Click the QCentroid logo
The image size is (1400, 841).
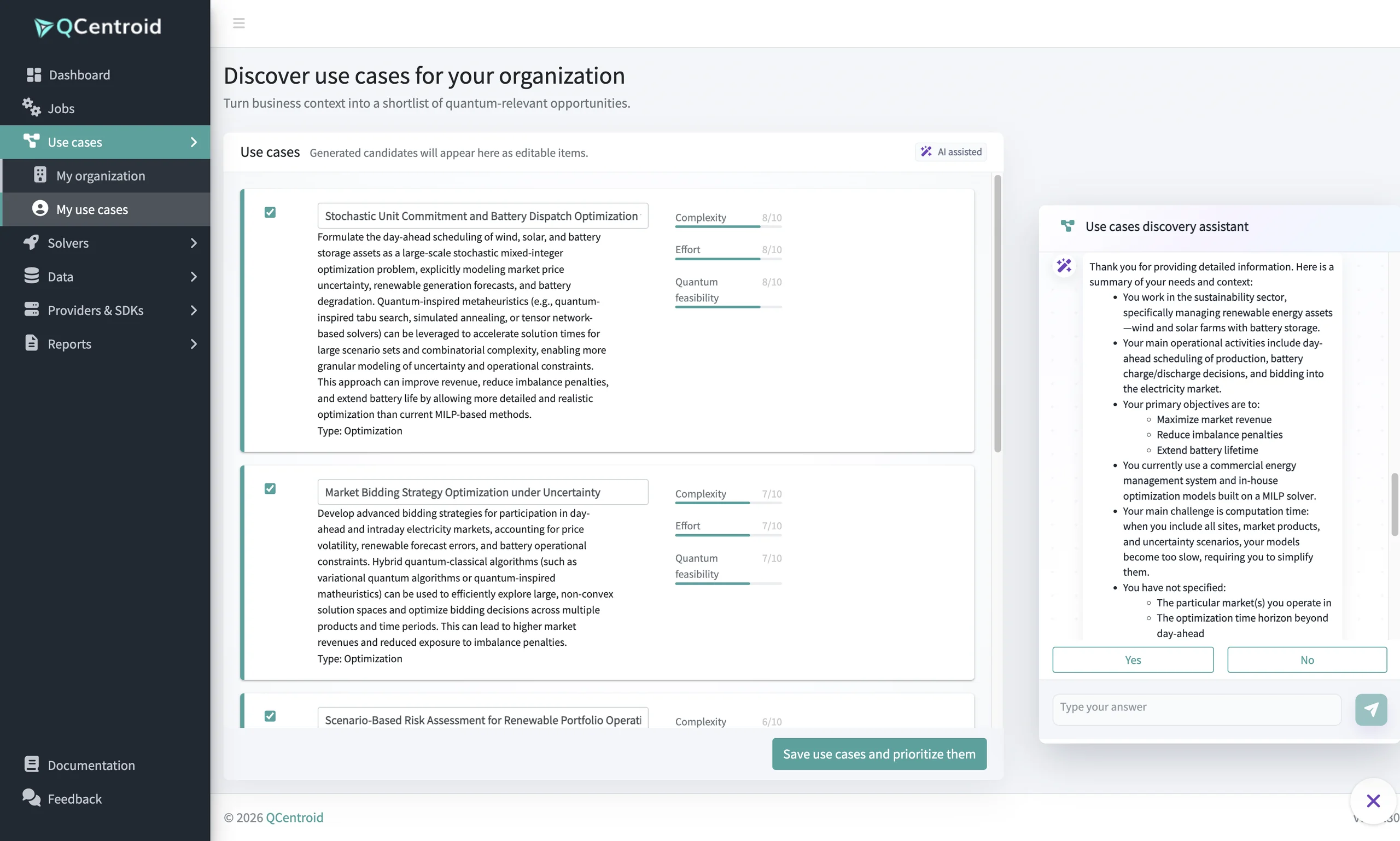(x=97, y=27)
